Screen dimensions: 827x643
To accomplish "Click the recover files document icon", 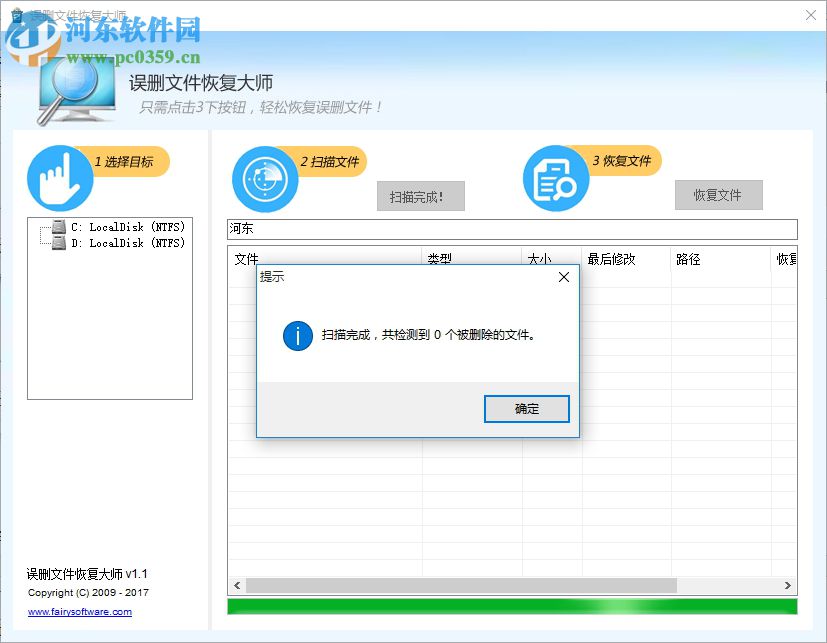I will [x=555, y=179].
